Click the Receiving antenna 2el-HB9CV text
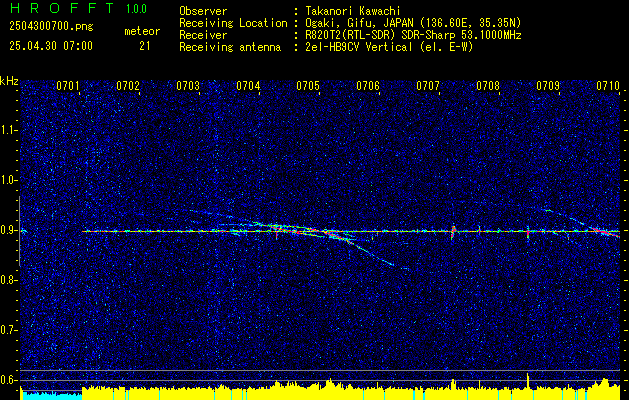Image resolution: width=629 pixels, height=400 pixels. (389, 47)
